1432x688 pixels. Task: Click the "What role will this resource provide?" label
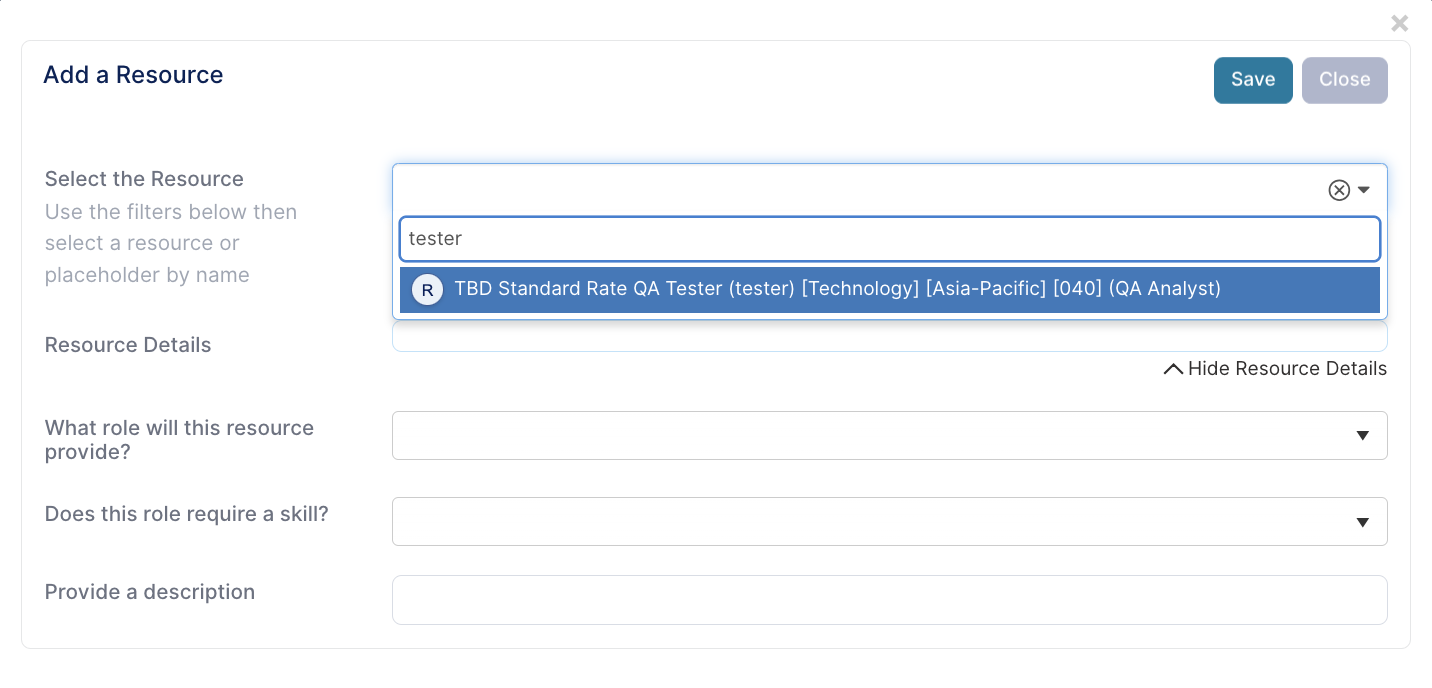[180, 440]
